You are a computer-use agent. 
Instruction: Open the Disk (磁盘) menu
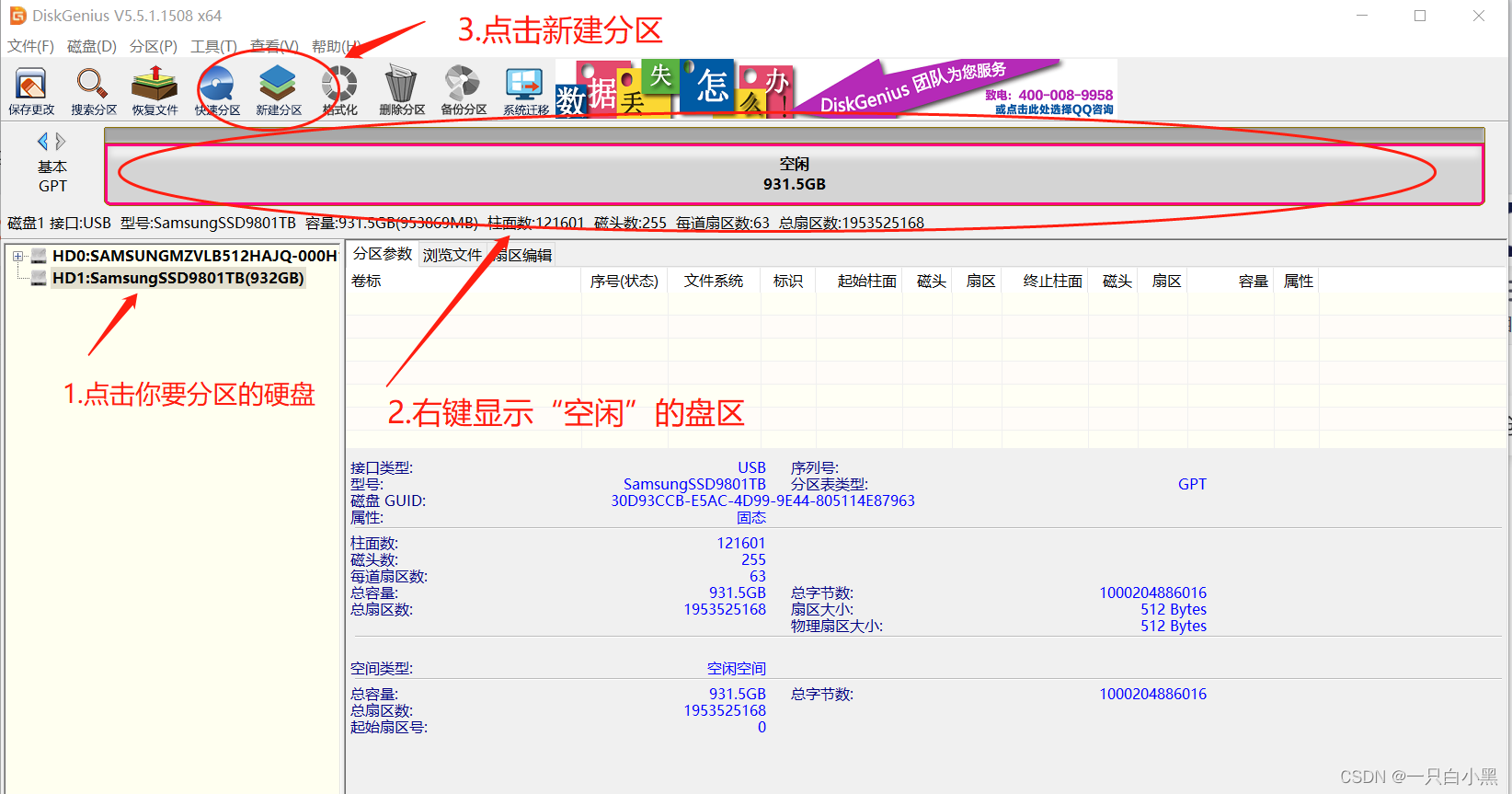click(92, 46)
